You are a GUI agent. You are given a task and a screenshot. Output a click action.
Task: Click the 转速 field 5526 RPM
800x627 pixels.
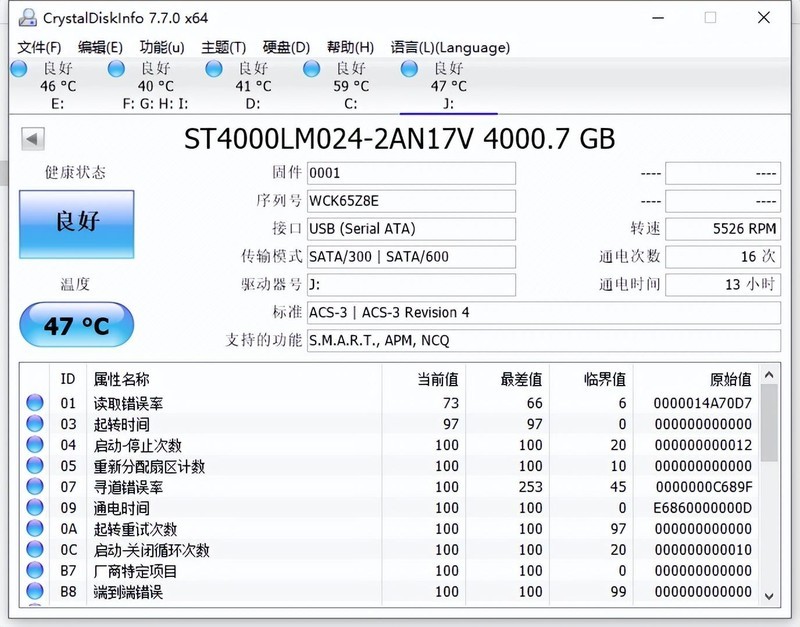723,229
